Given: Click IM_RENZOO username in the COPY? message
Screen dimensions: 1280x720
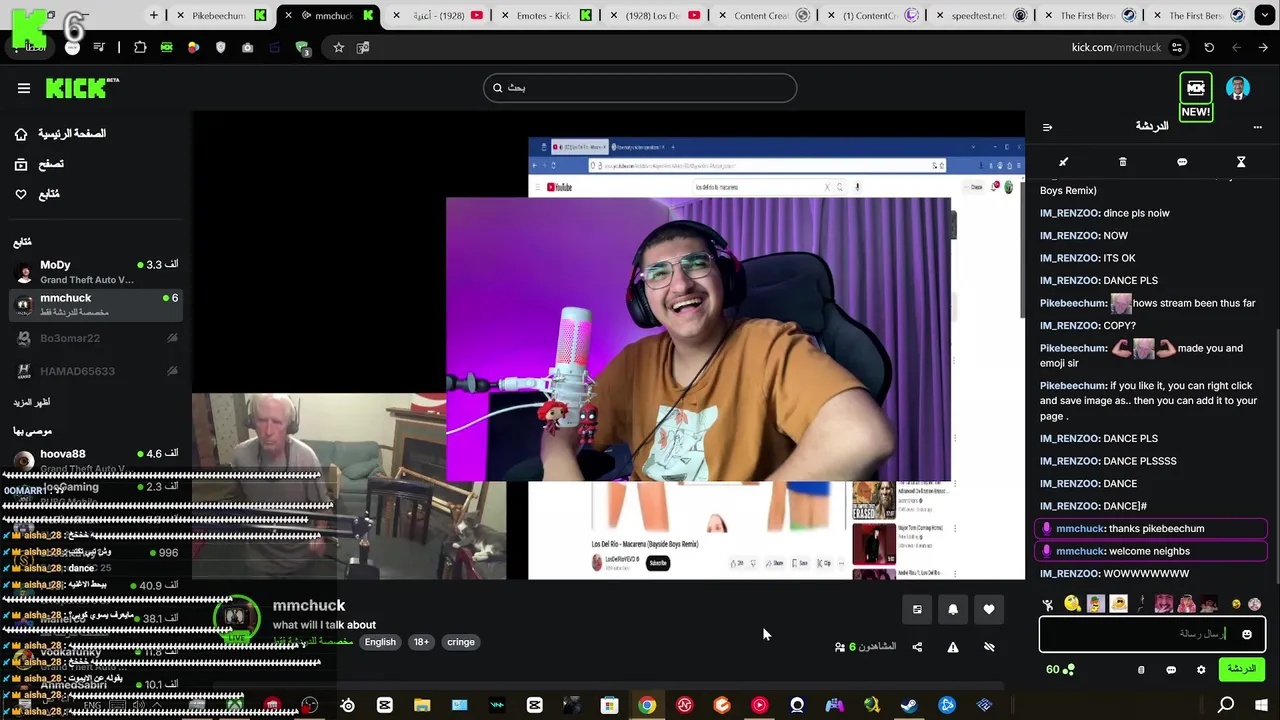Looking at the screenshot, I should click(1069, 326).
